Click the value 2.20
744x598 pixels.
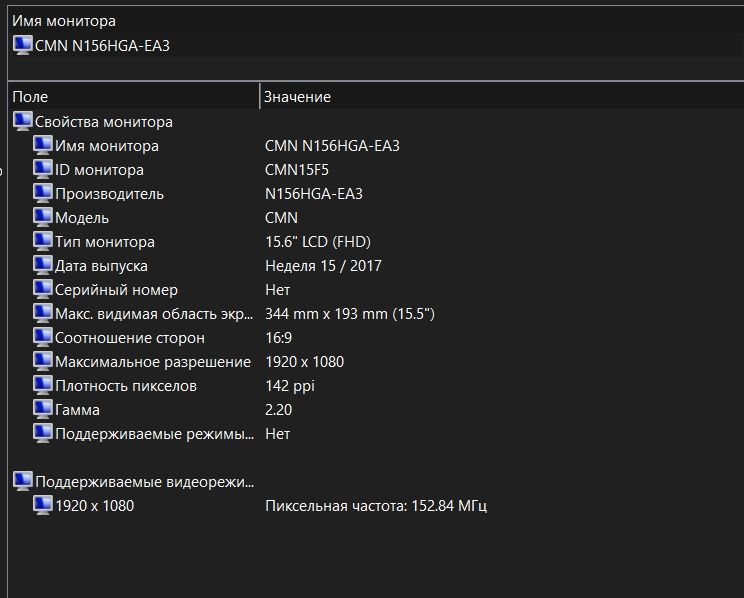tap(279, 410)
